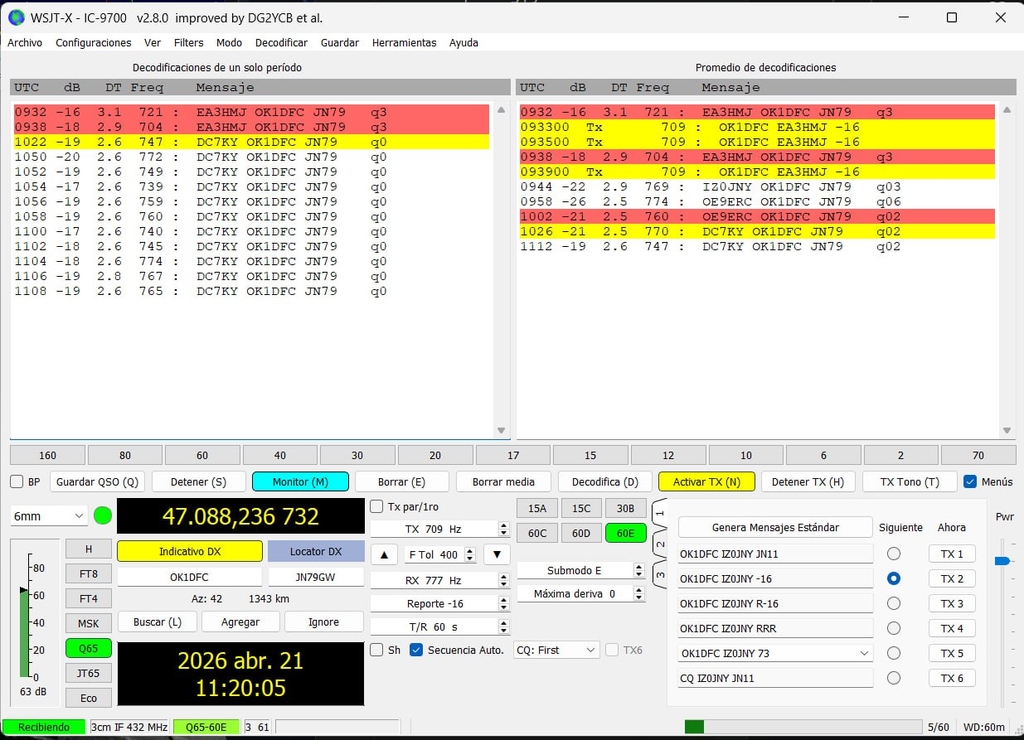Open the Herramientas menu

(x=404, y=42)
